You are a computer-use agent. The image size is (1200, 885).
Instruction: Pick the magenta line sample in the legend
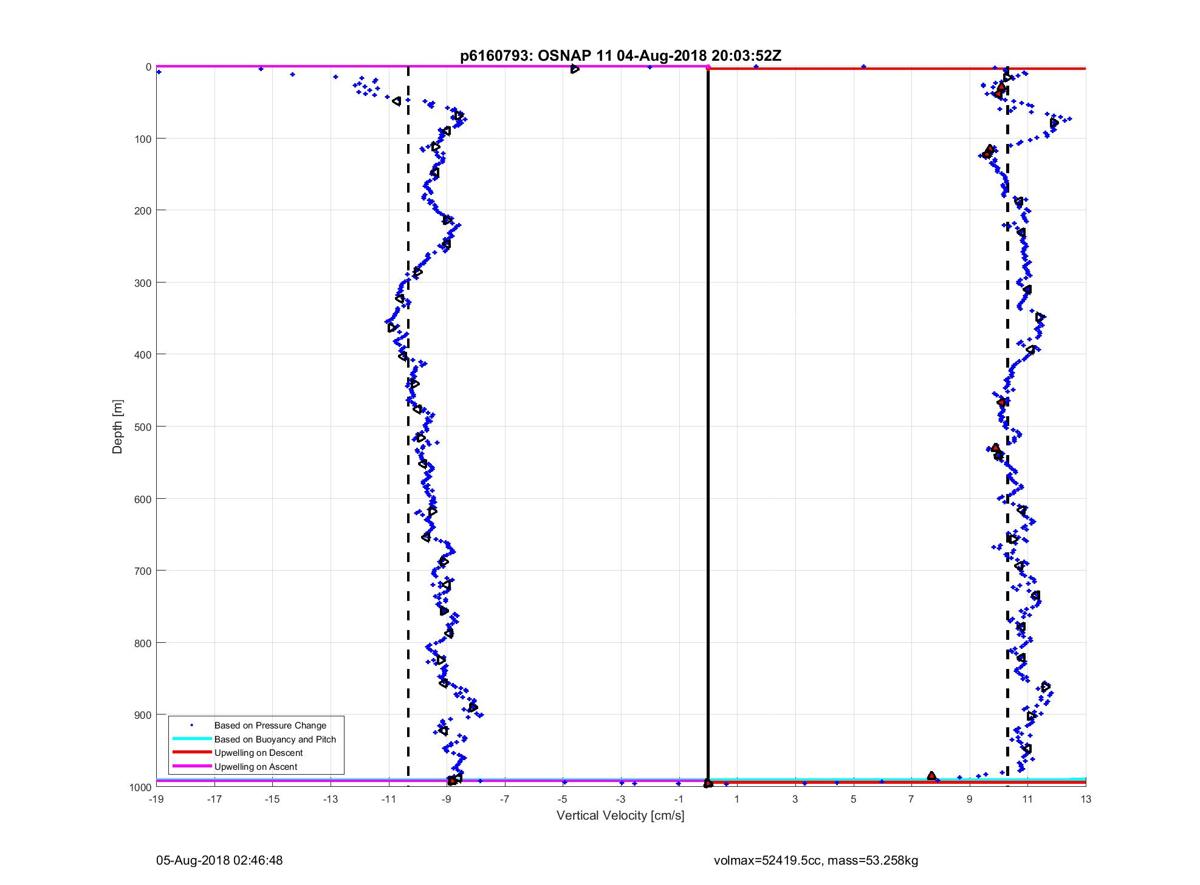pyautogui.click(x=191, y=767)
